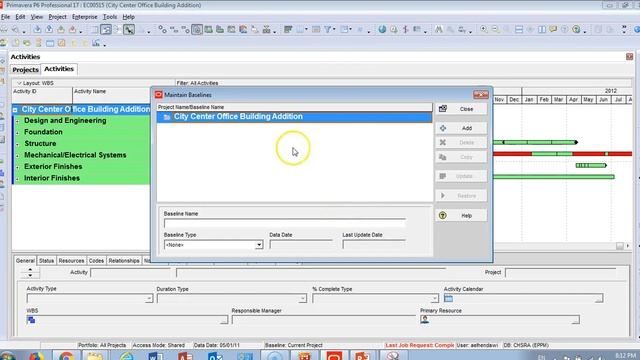Collapse the Foundation WBS row
640x360 pixels.
tap(17, 133)
